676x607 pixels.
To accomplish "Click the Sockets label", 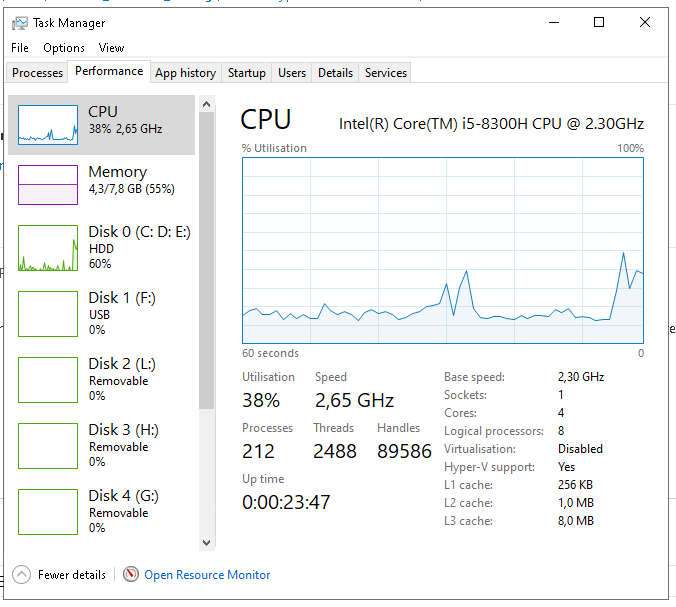I will click(x=465, y=395).
